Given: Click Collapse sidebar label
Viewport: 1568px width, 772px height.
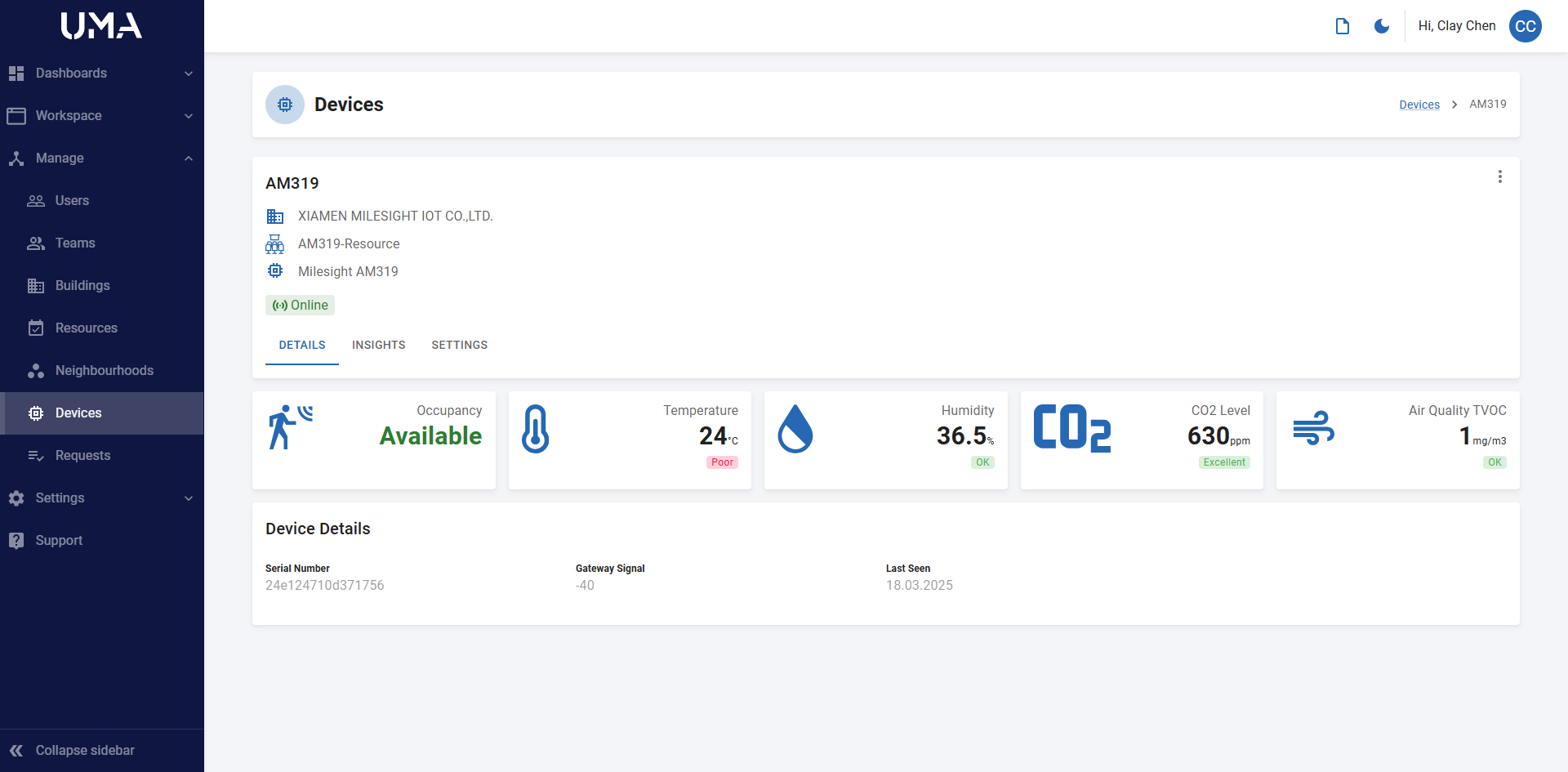Looking at the screenshot, I should coord(85,751).
